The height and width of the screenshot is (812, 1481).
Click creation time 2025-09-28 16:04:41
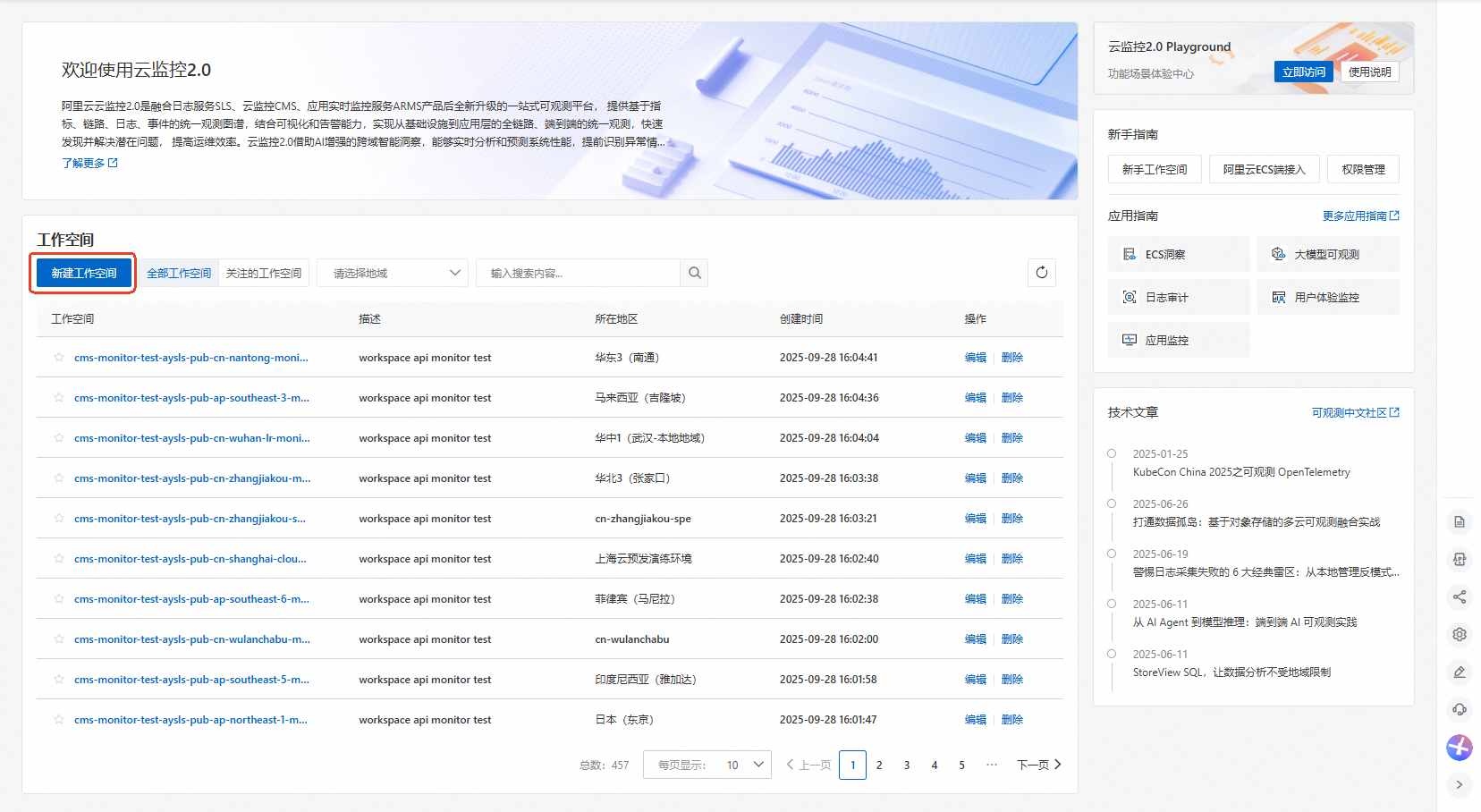click(828, 358)
